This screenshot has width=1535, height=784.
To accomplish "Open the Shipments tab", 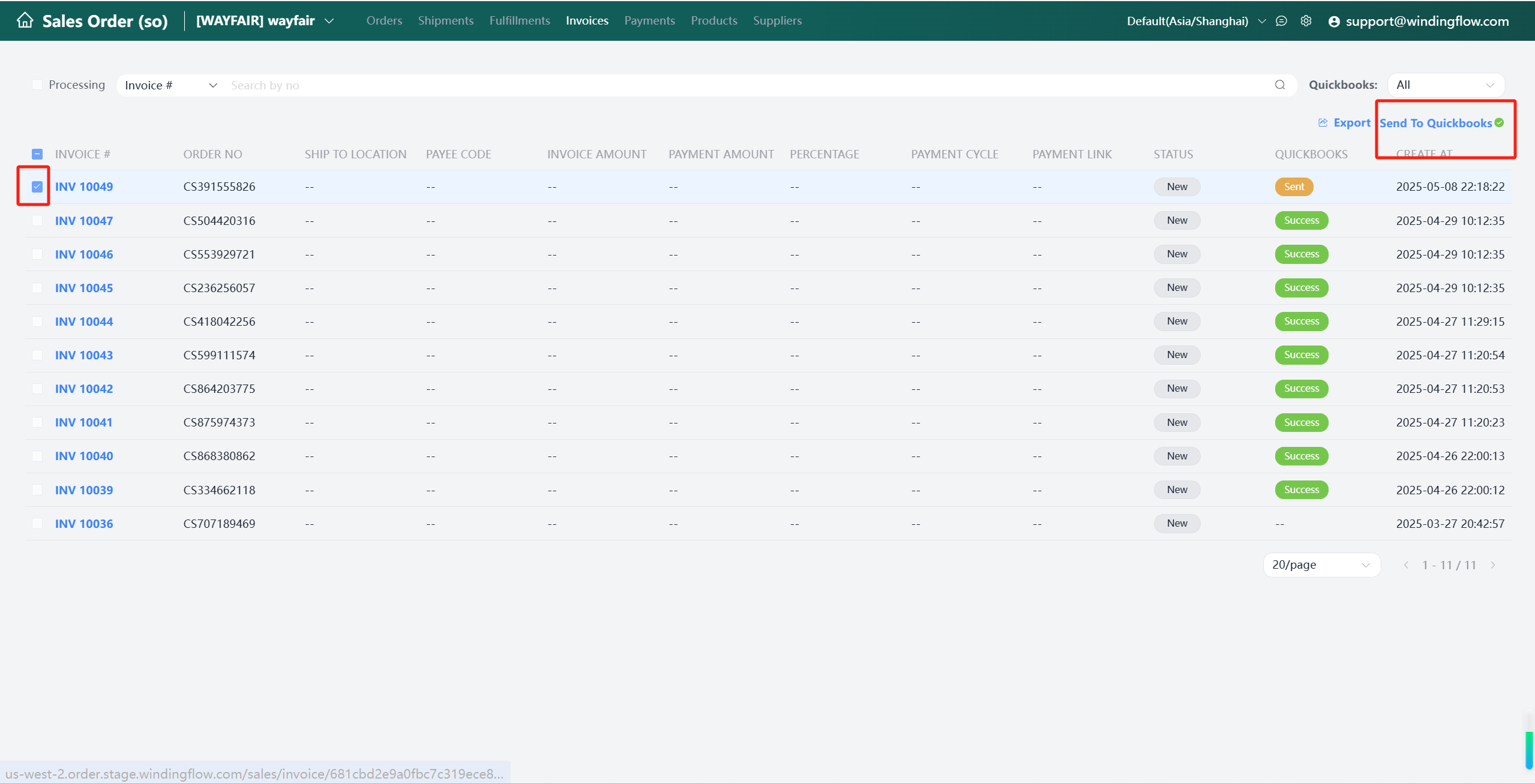I will pos(445,20).
